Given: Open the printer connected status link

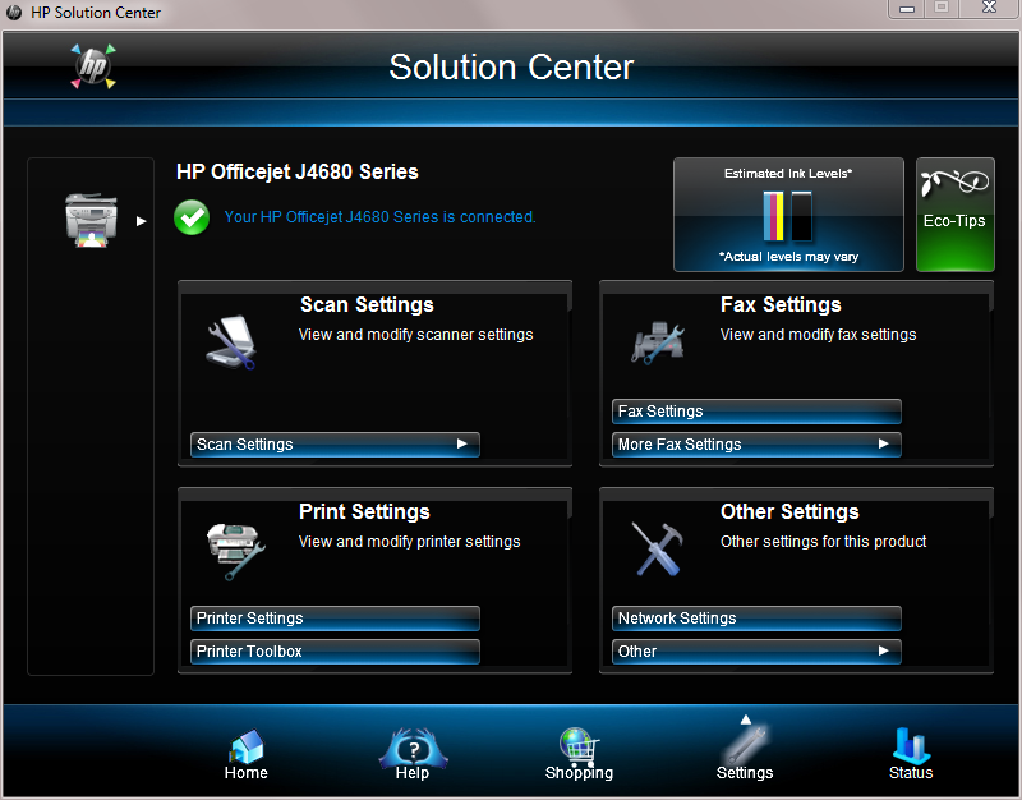Looking at the screenshot, I should click(379, 216).
